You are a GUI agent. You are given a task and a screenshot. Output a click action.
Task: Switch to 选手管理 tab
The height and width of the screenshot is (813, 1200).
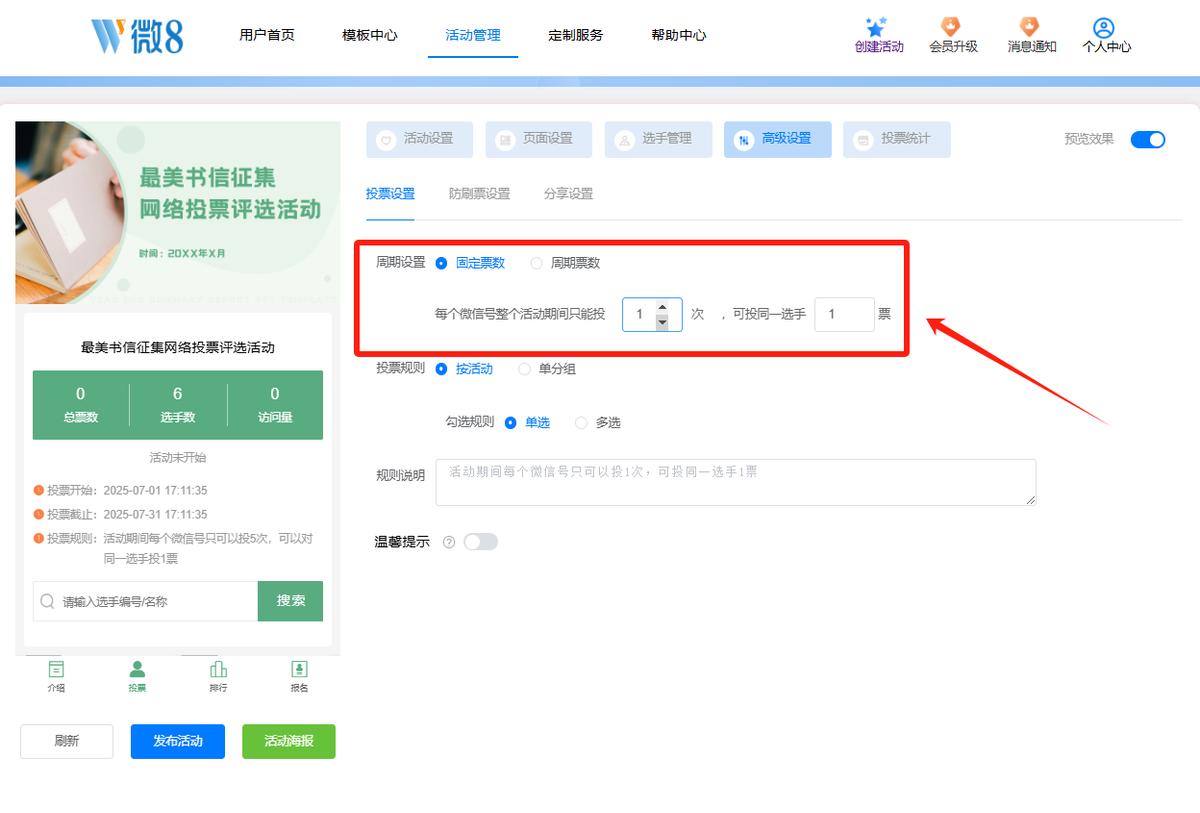point(657,139)
